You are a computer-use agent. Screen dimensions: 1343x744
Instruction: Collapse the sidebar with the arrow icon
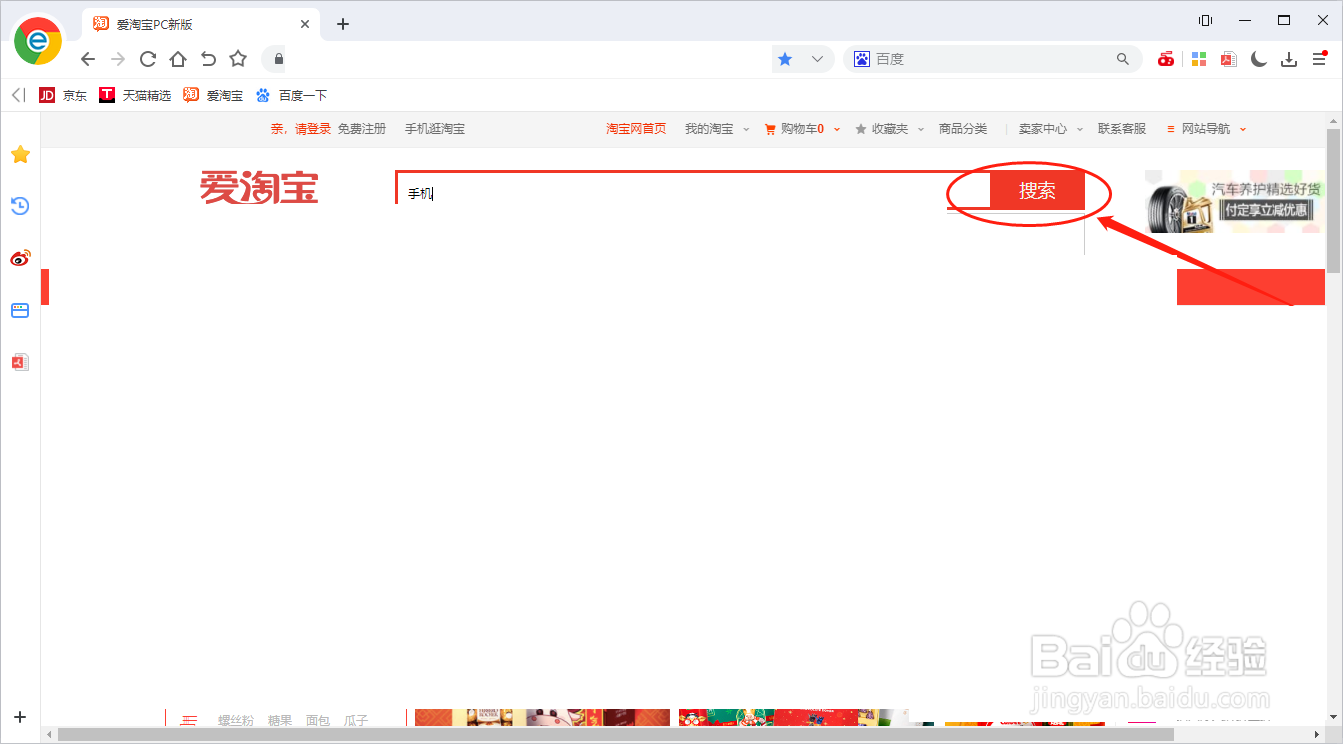pos(18,95)
